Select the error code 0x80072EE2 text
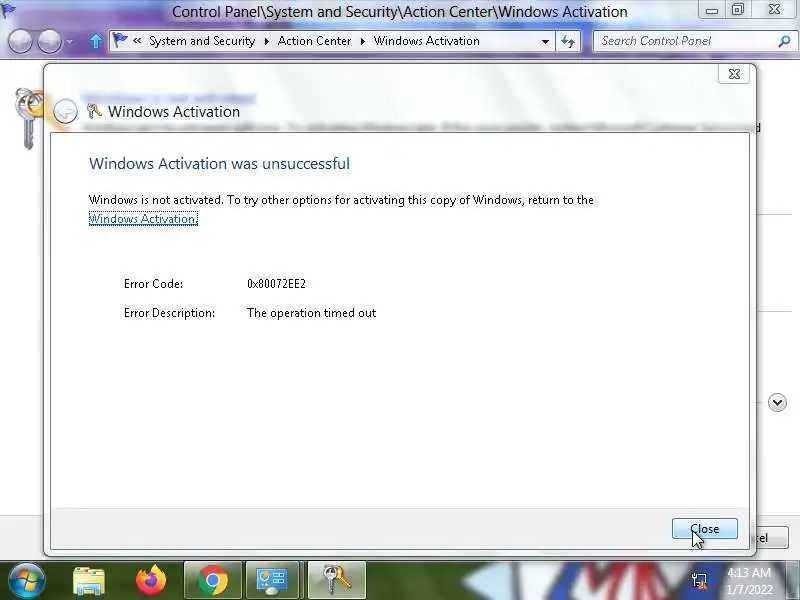This screenshot has height=600, width=800. pos(276,284)
